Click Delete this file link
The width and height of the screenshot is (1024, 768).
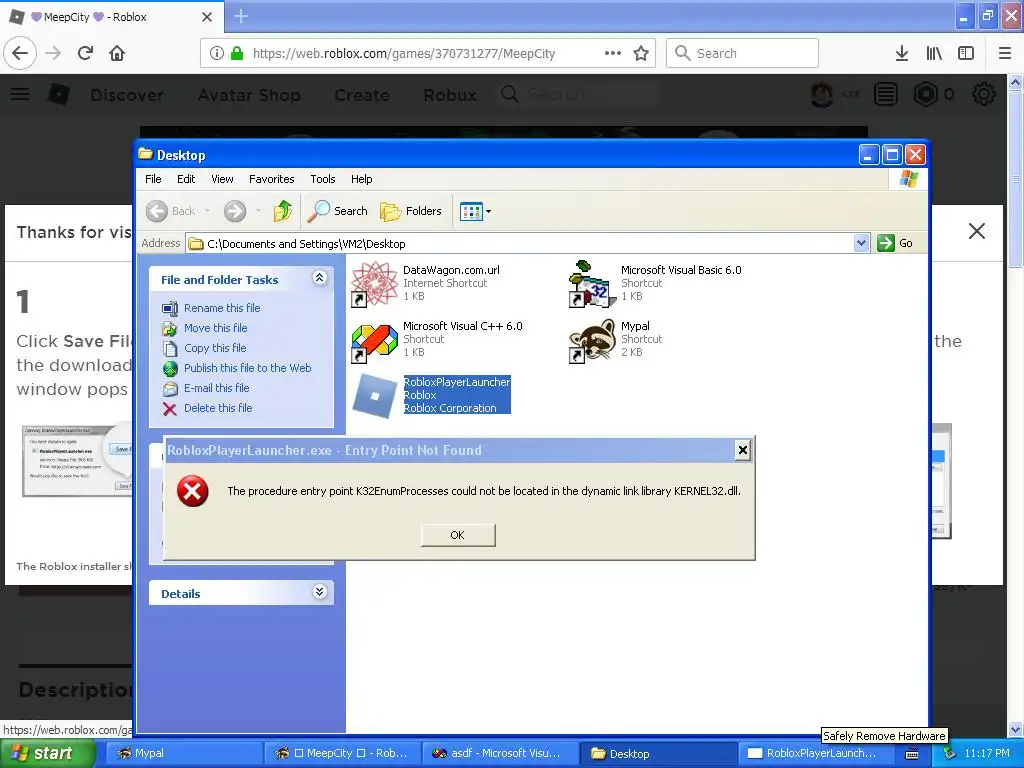pos(218,408)
